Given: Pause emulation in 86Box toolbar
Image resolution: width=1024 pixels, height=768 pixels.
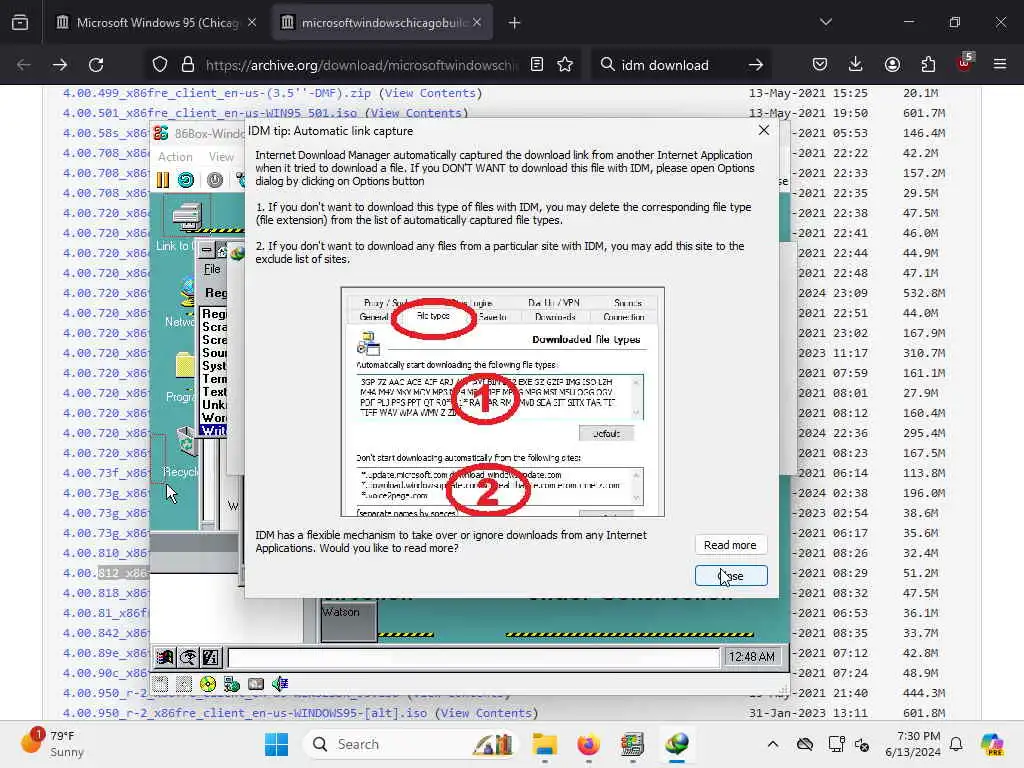Looking at the screenshot, I should click(x=163, y=180).
